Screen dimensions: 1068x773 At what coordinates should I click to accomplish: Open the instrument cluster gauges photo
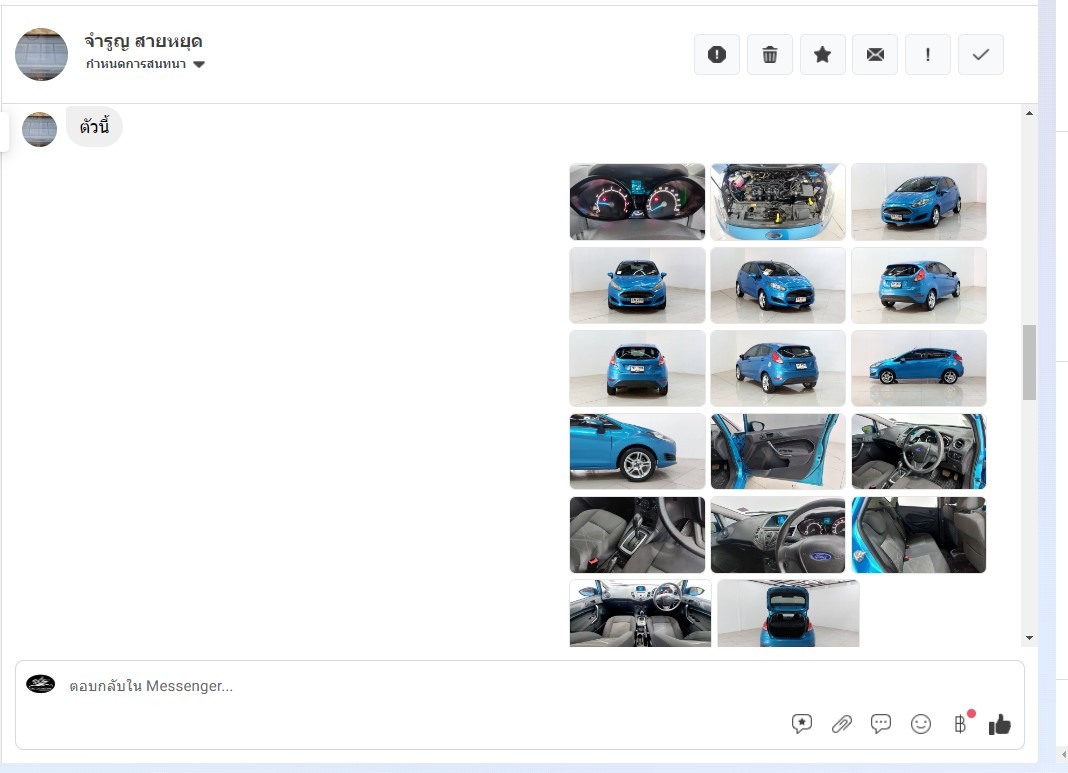pyautogui.click(x=638, y=202)
